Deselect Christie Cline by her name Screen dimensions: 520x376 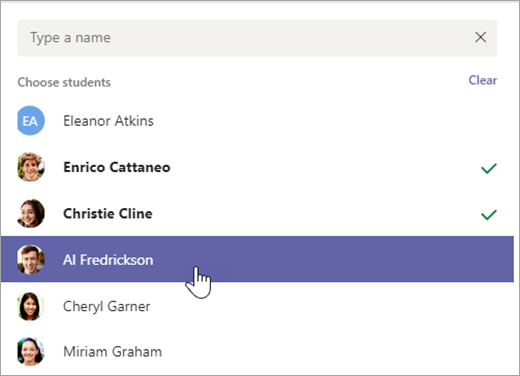pyautogui.click(x=108, y=214)
